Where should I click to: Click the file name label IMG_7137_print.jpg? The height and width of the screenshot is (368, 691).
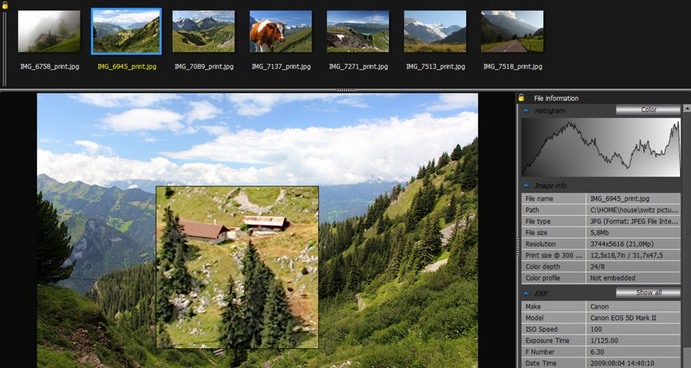(281, 67)
